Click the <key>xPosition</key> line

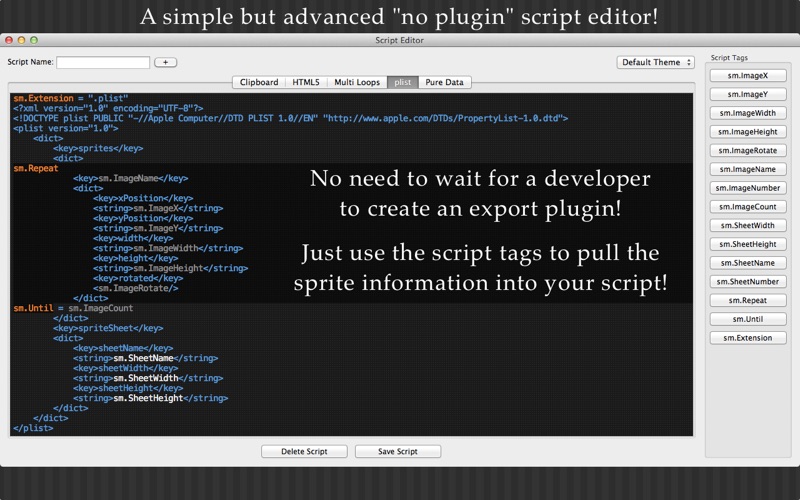143,198
